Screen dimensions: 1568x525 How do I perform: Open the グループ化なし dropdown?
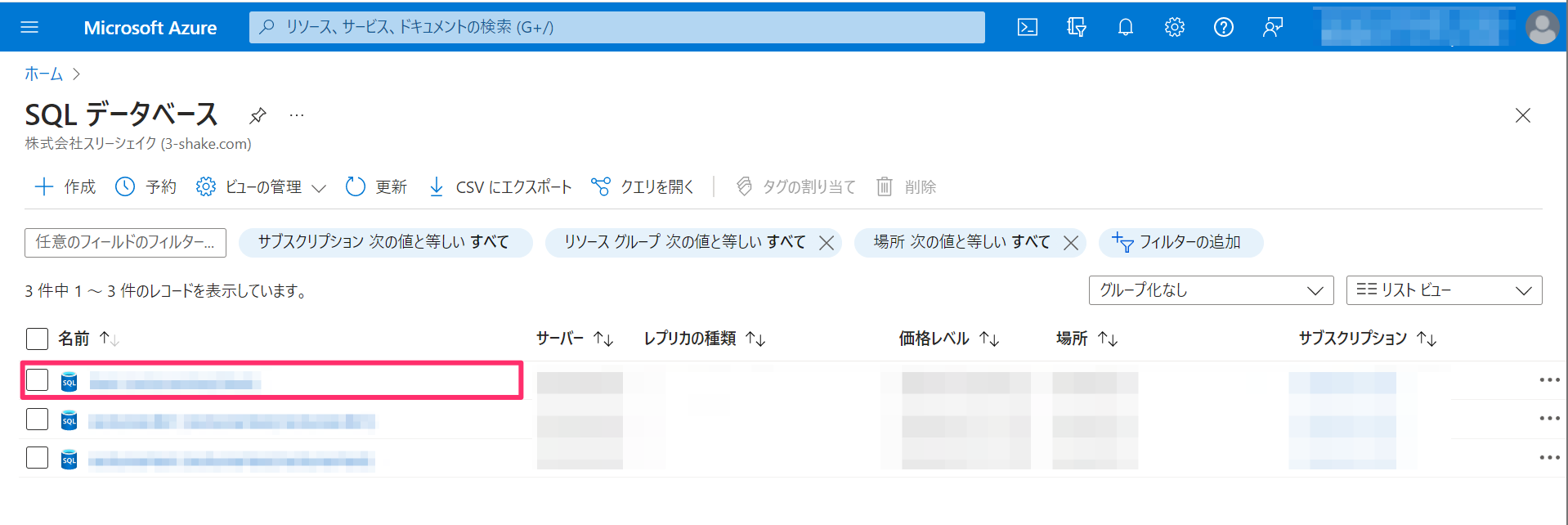click(1211, 290)
